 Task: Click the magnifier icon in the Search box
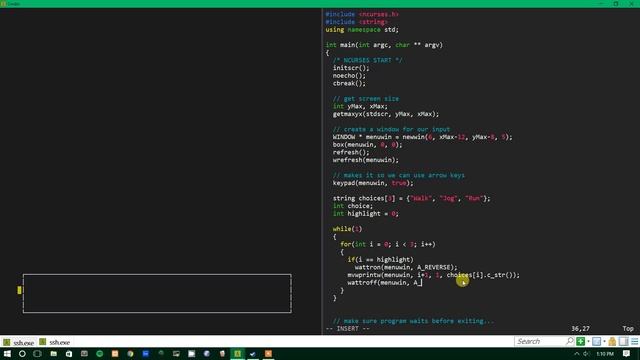tap(569, 341)
